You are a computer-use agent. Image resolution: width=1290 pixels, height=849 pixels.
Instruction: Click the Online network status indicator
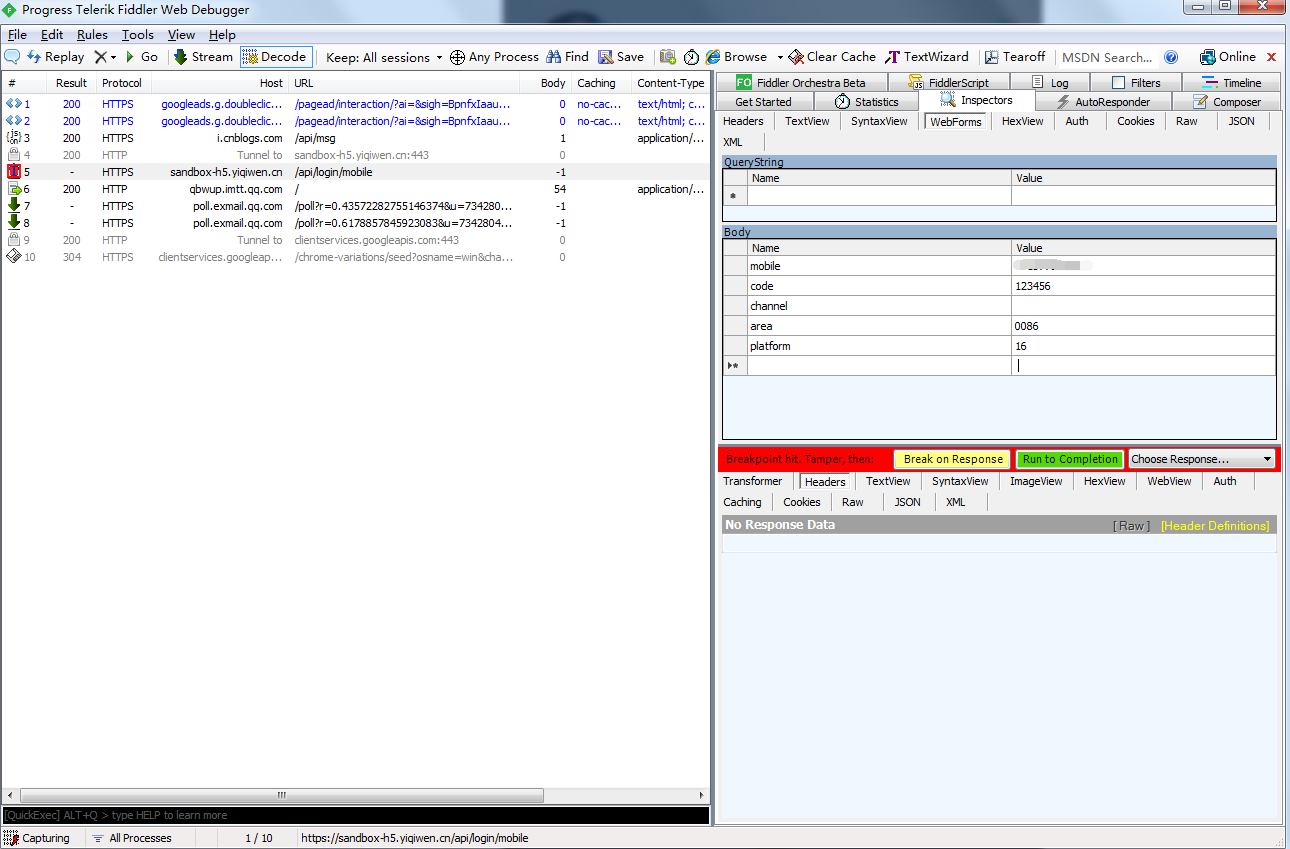tap(1227, 57)
